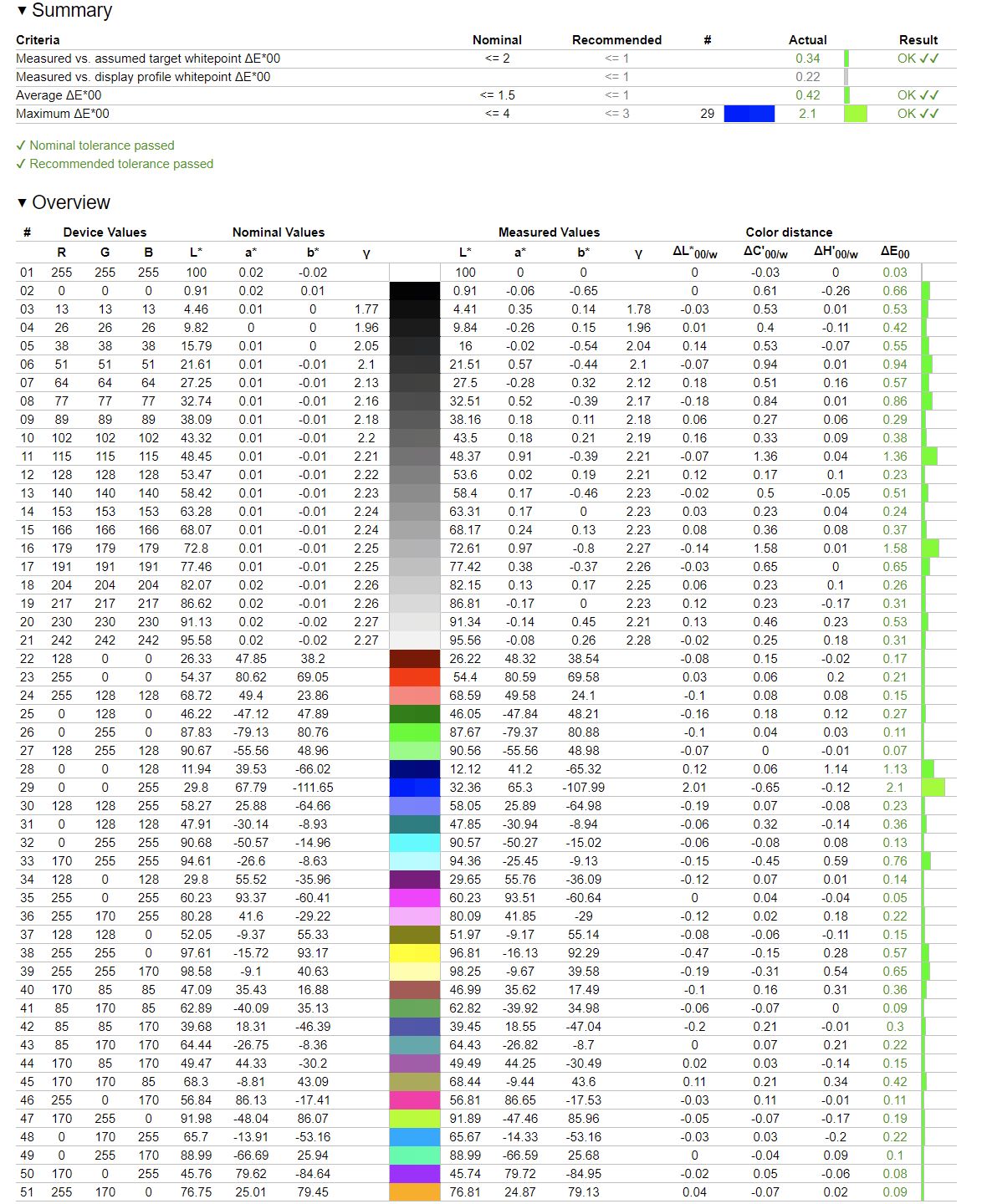987x1204 pixels.
Task: Select the pure blue patch in row 29
Action: click(x=415, y=788)
